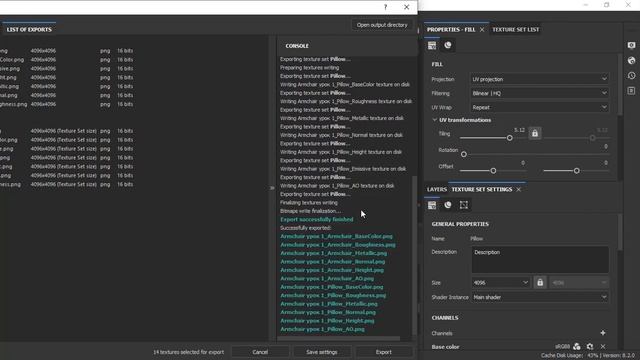Click Pillow_Normal.png exported file link
Viewport: 640px width, 360px height.
coord(328,312)
